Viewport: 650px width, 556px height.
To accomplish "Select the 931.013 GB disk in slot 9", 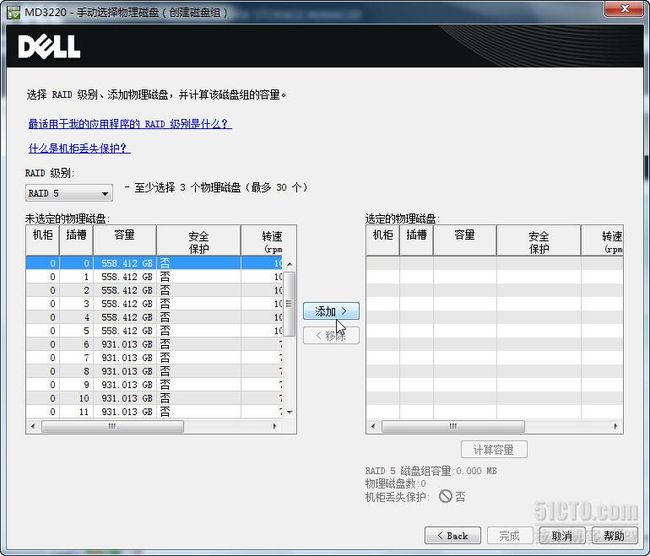I will click(154, 385).
